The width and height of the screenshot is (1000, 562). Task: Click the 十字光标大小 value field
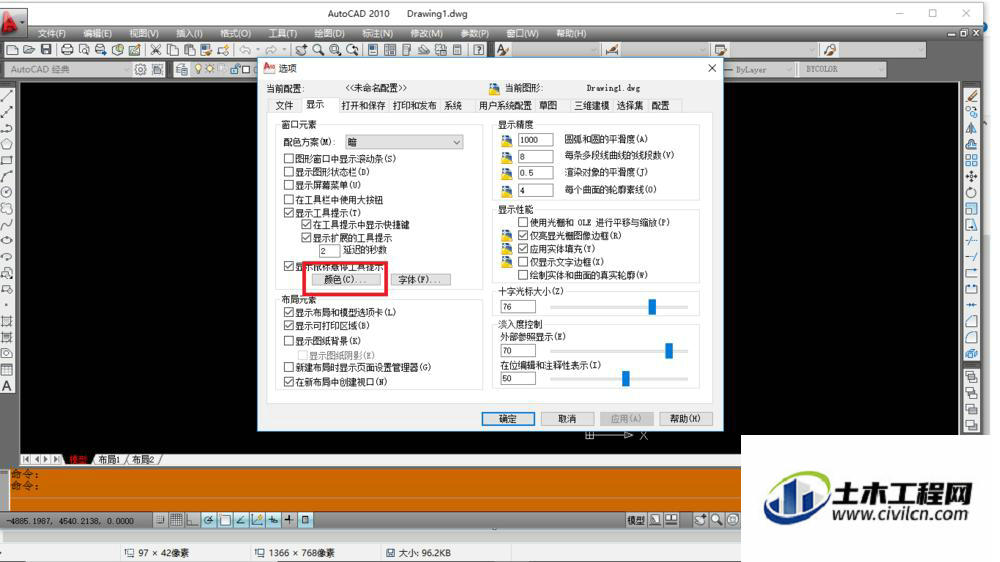click(x=518, y=307)
